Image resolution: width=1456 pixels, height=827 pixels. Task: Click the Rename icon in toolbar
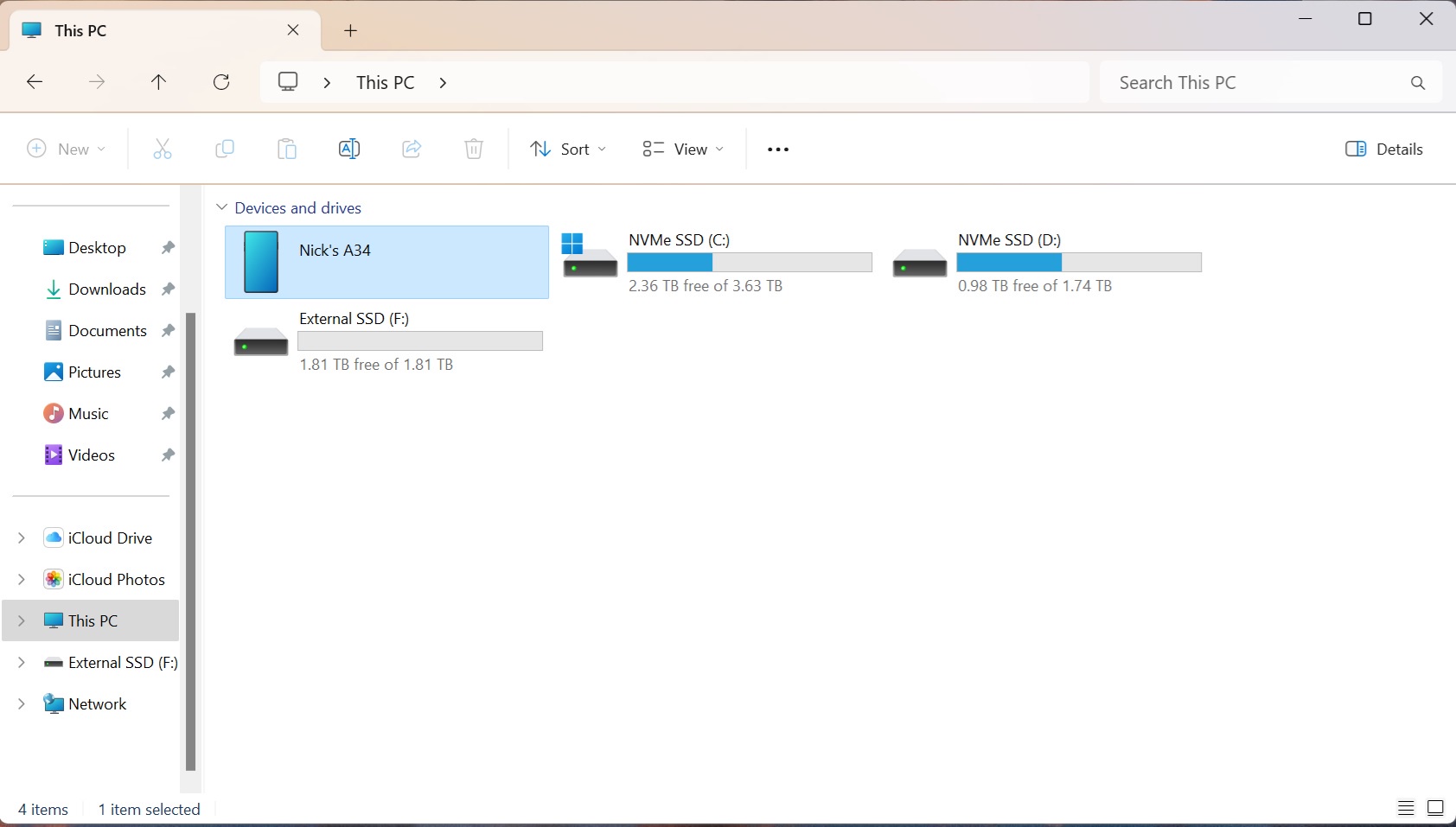(x=349, y=149)
